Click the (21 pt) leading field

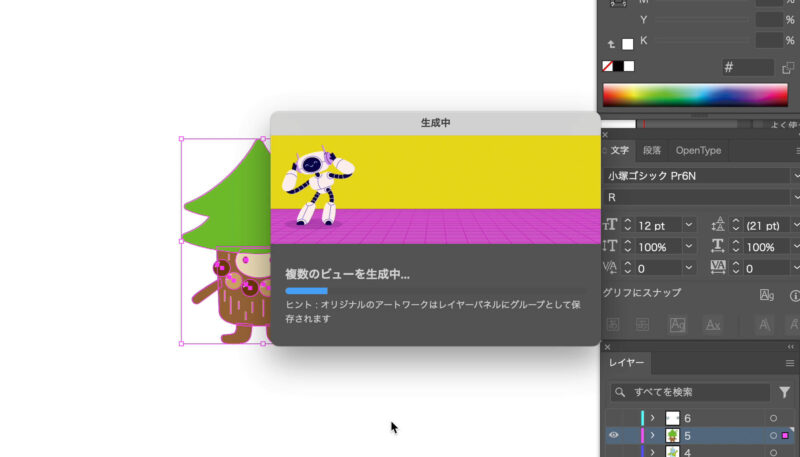(x=767, y=225)
